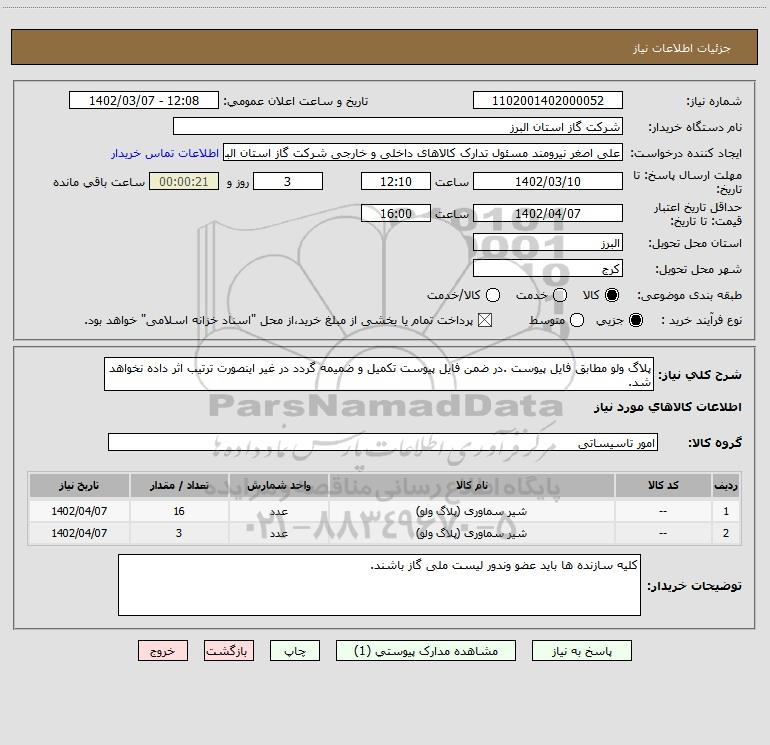Click the نام کالا column header
770x745 pixels.
click(471, 485)
